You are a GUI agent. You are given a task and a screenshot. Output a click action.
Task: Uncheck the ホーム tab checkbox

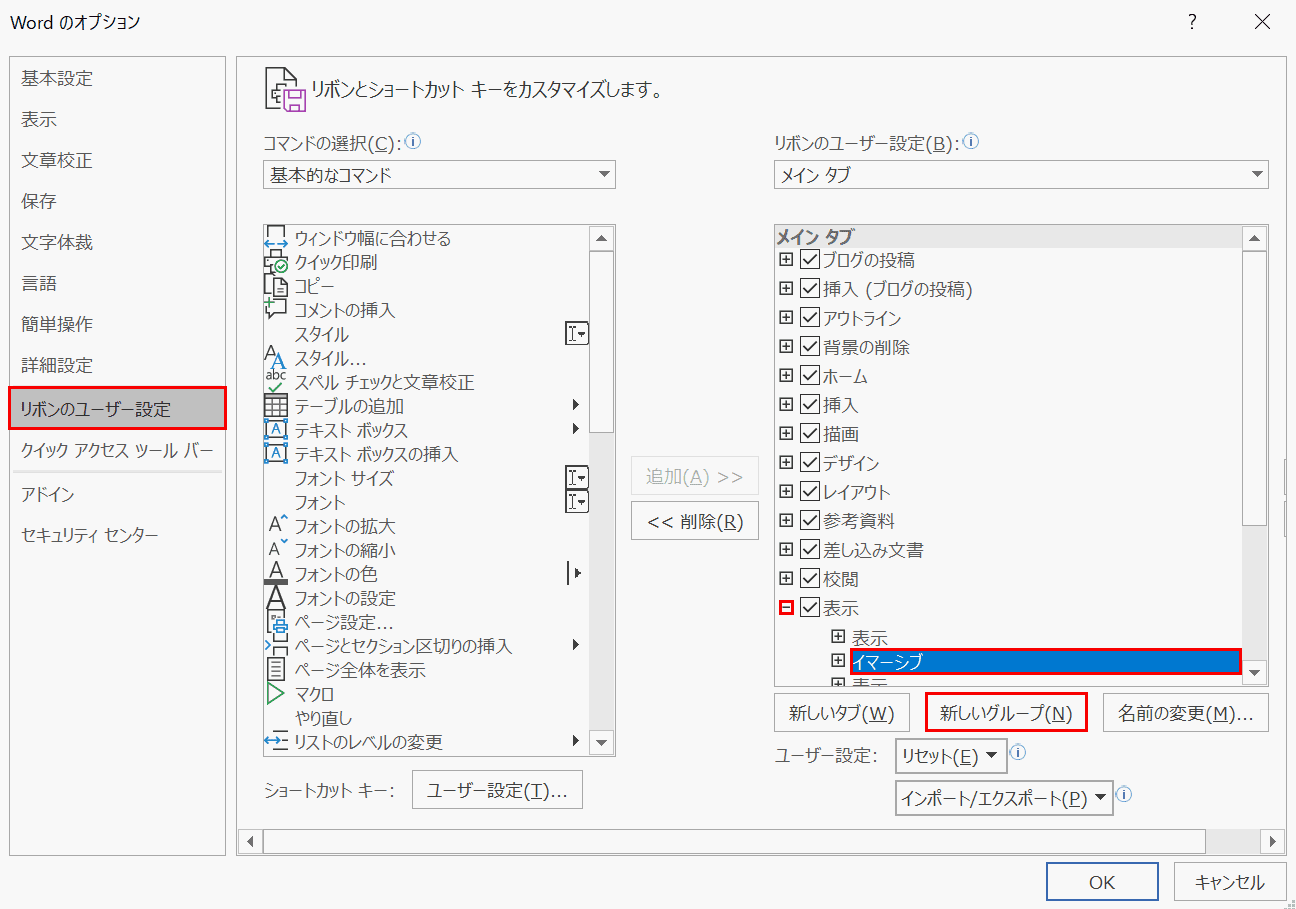coord(810,376)
